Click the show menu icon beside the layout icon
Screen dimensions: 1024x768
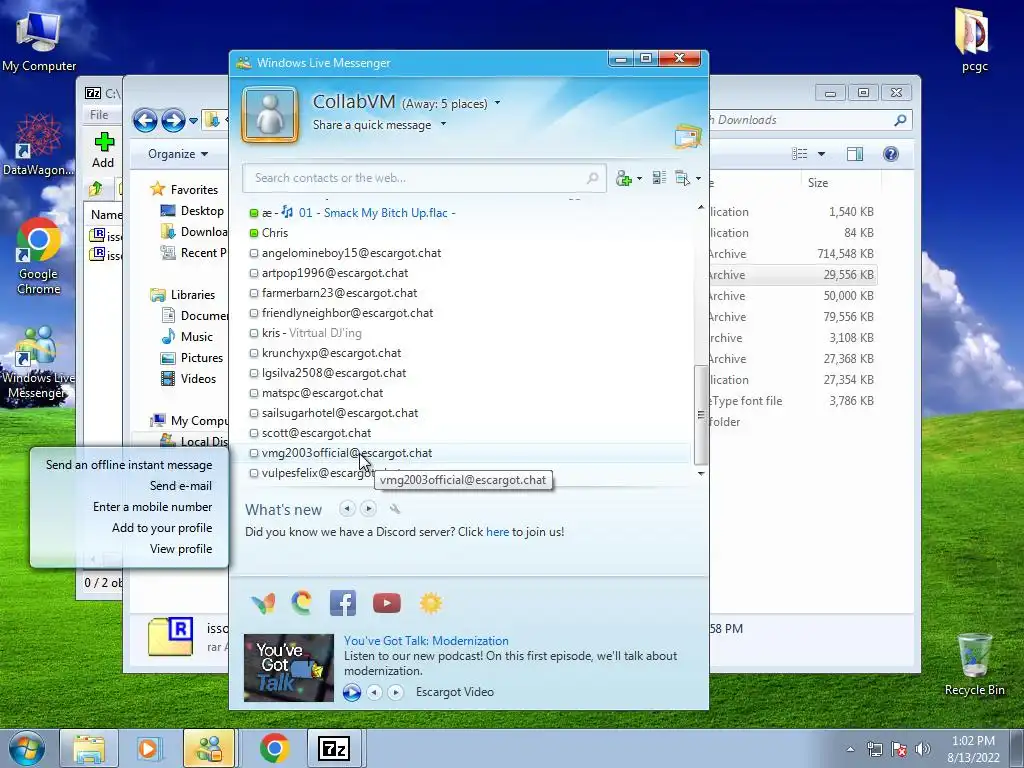(x=682, y=178)
